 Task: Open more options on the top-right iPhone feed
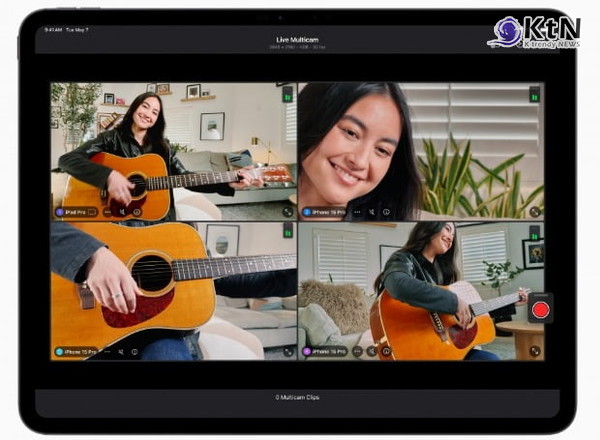(x=358, y=212)
